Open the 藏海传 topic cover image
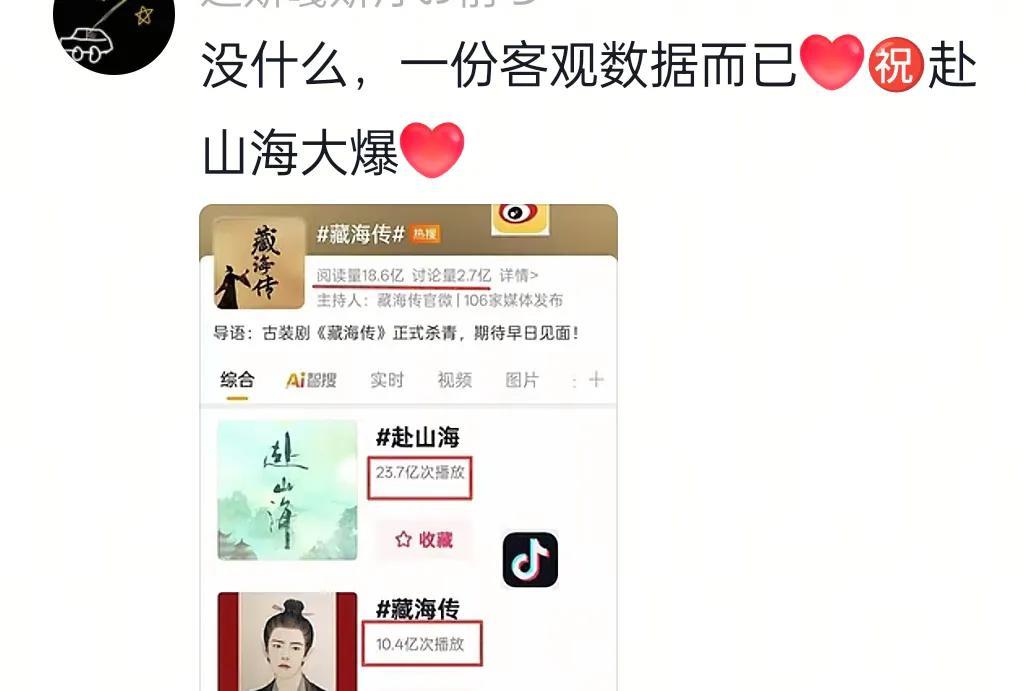Screen dimensions: 1026x691 click(259, 264)
